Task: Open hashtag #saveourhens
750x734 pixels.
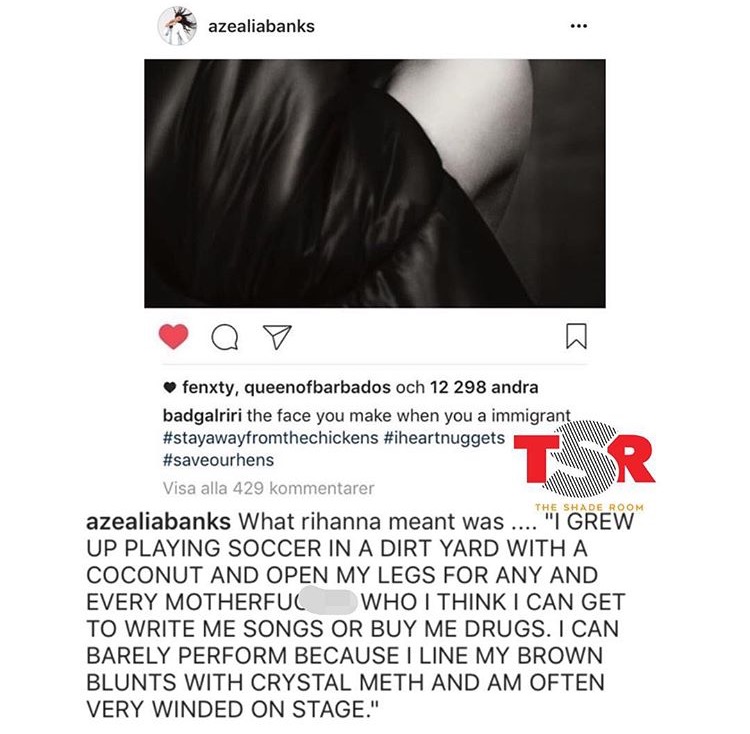Action: [219, 460]
